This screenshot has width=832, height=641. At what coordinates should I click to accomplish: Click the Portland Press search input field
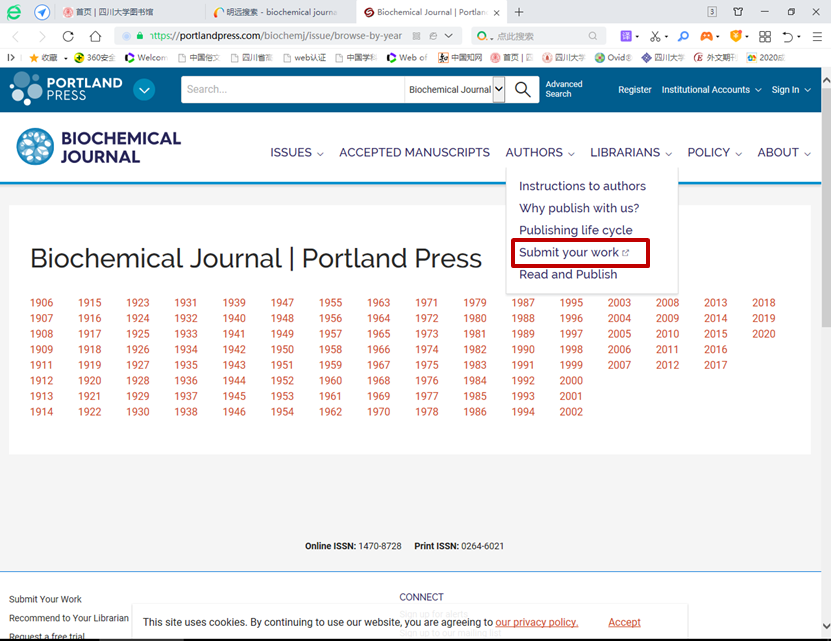coord(292,90)
